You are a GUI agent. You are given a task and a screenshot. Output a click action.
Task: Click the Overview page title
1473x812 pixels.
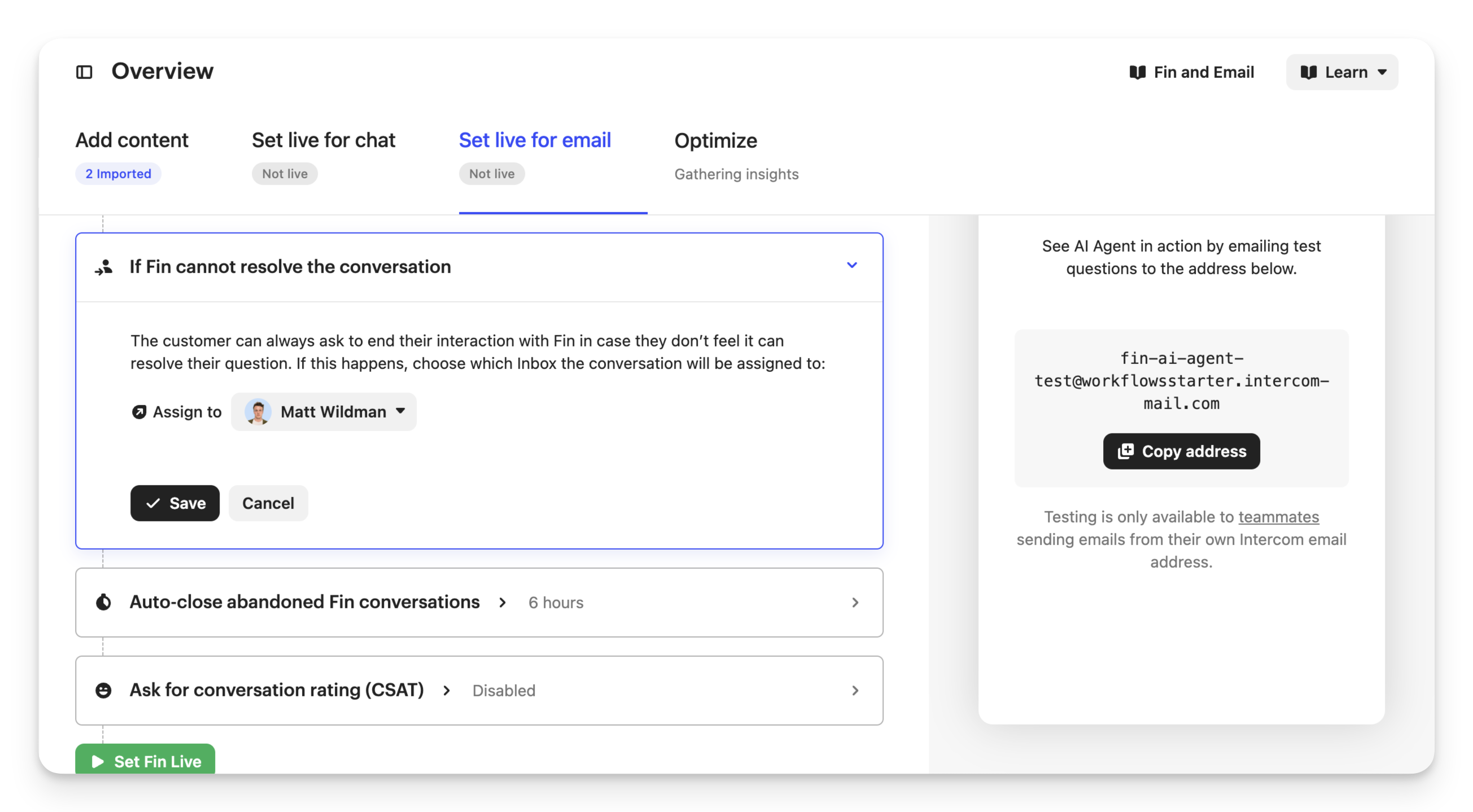163,72
